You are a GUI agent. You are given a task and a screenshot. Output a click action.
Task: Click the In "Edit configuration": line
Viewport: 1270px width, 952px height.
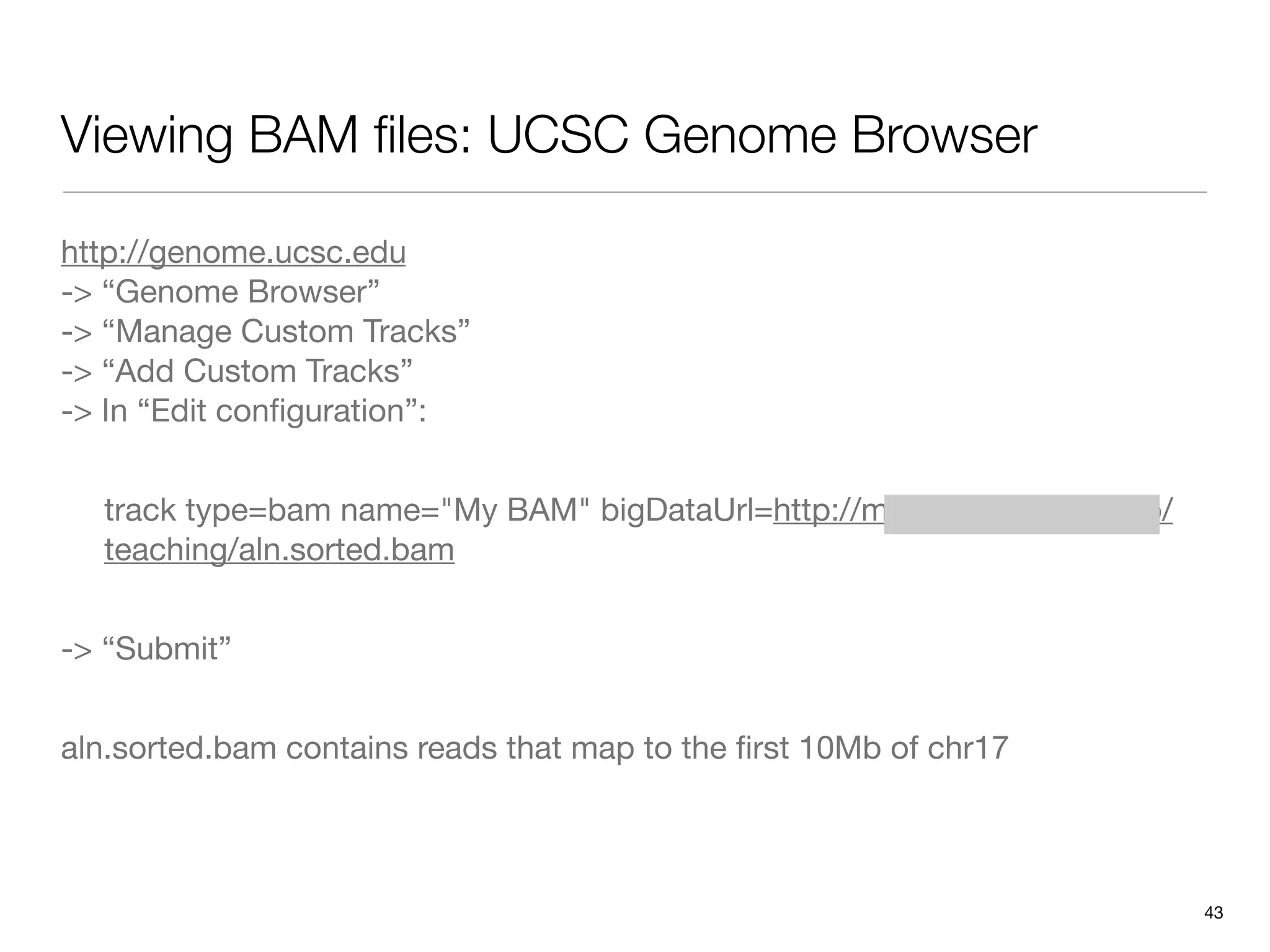(x=244, y=411)
